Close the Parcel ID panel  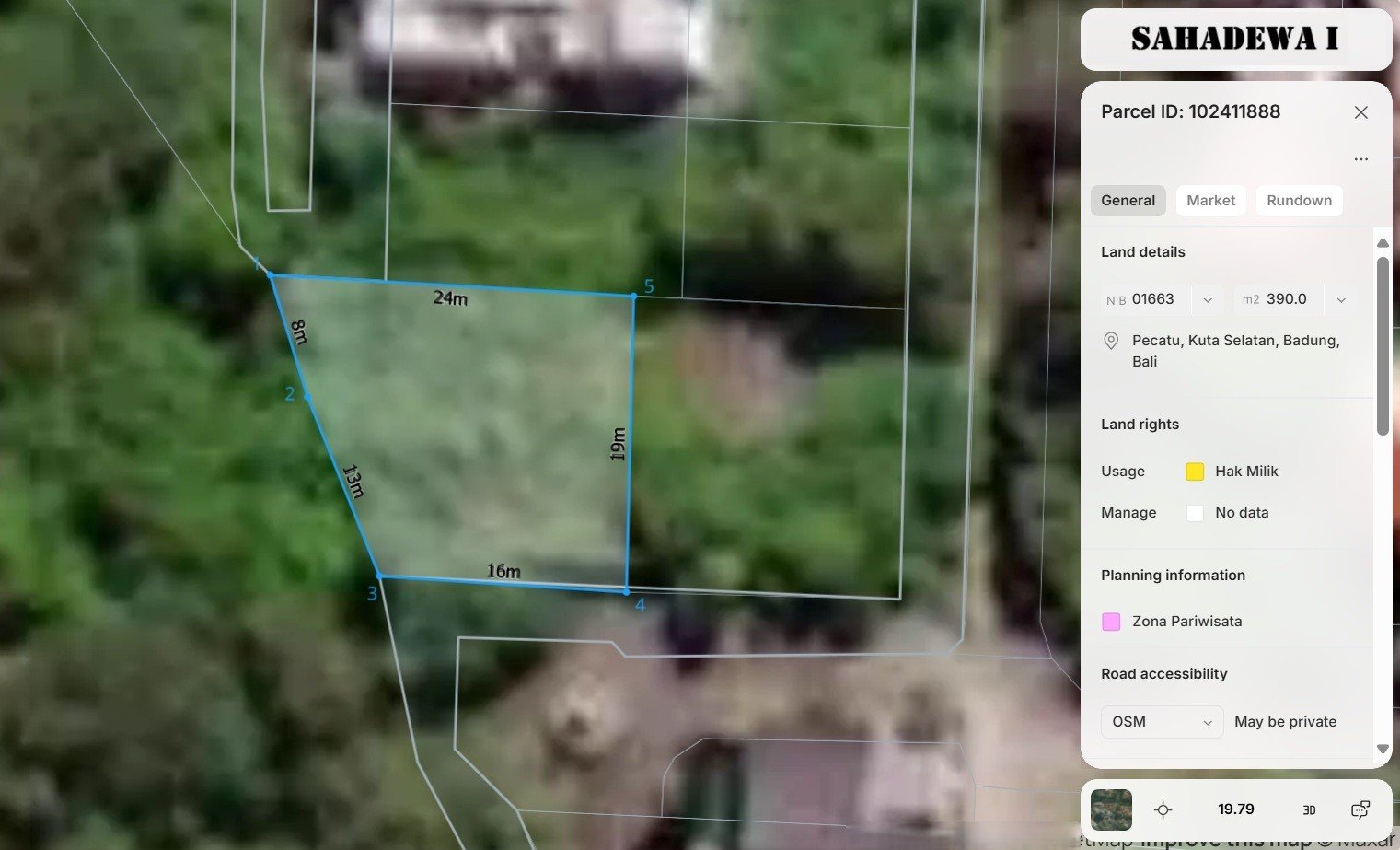[1360, 112]
